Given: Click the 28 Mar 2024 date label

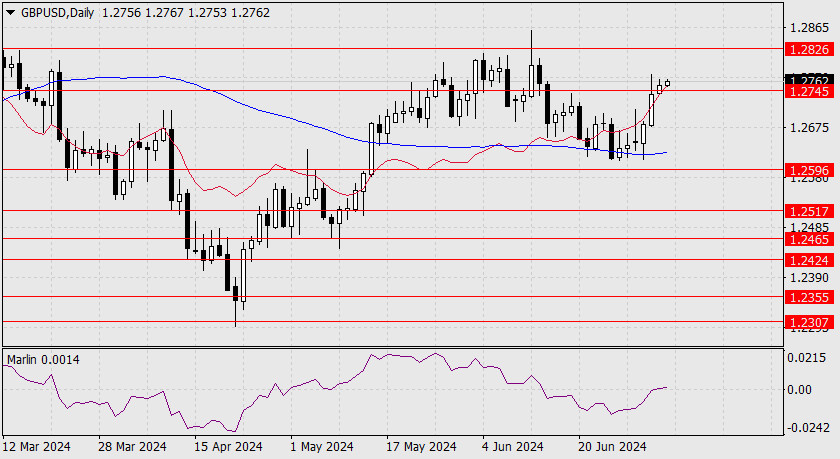Looking at the screenshot, I should tap(132, 446).
